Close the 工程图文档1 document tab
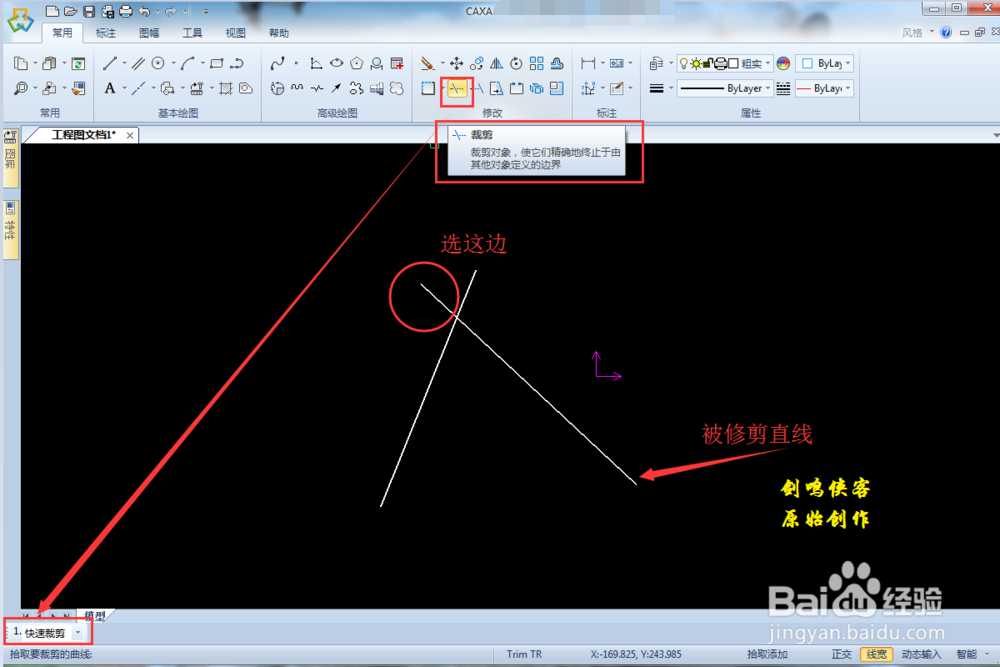This screenshot has width=1000, height=667. click(129, 135)
